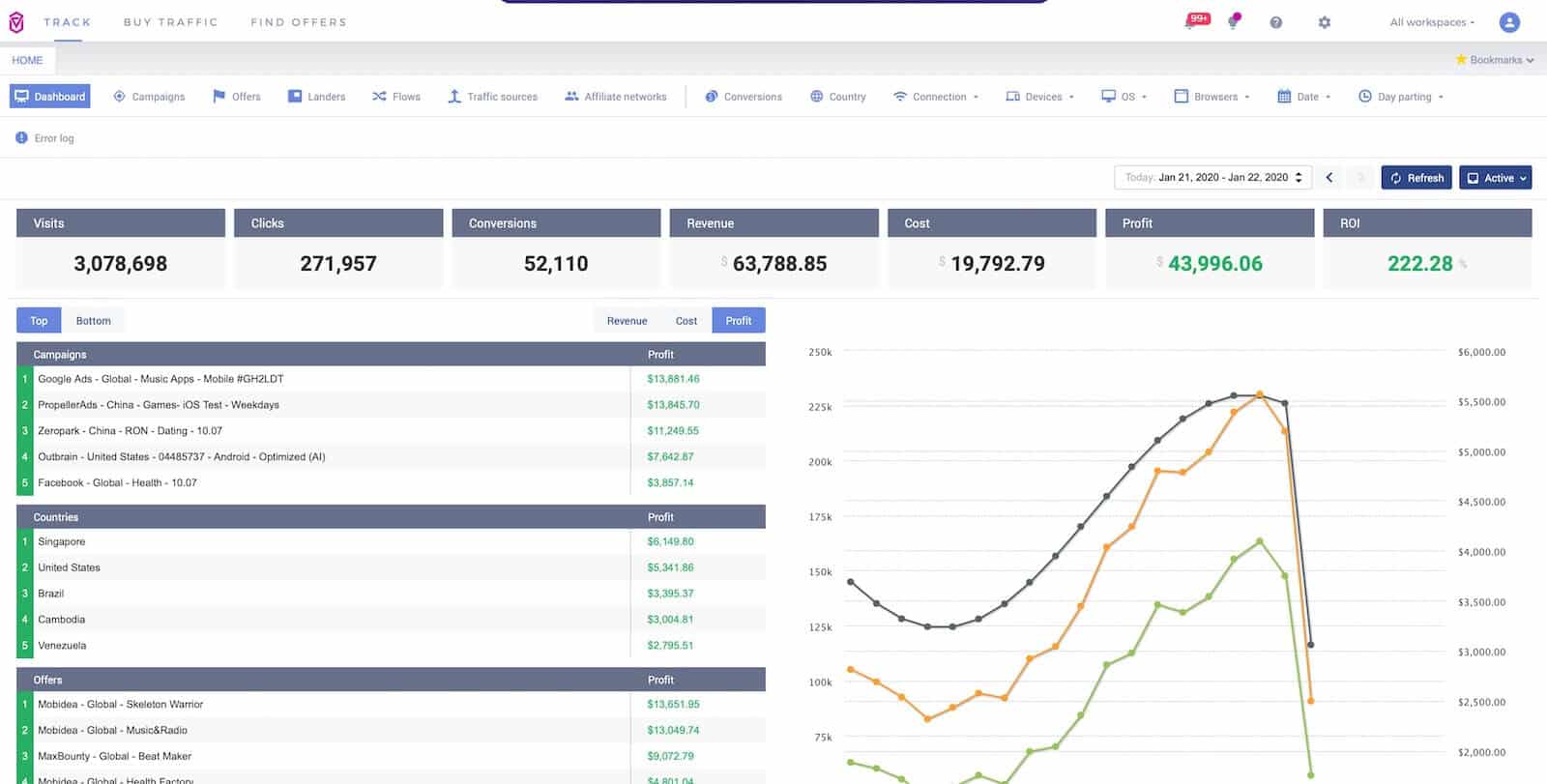Switch to Buy Traffic menu
This screenshot has width=1547, height=784.
tap(171, 22)
